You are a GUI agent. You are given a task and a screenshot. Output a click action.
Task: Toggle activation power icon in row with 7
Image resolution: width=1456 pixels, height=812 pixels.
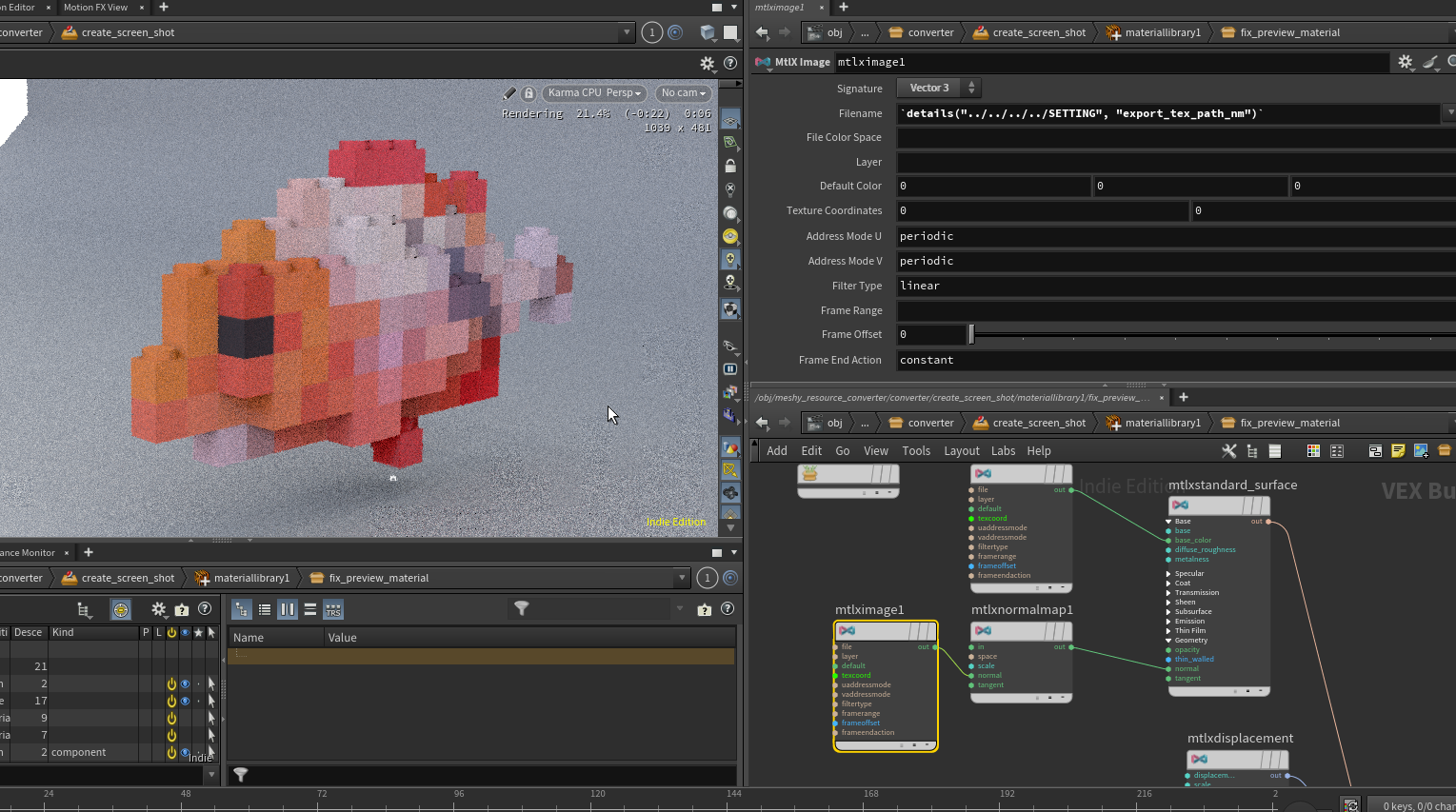point(171,735)
